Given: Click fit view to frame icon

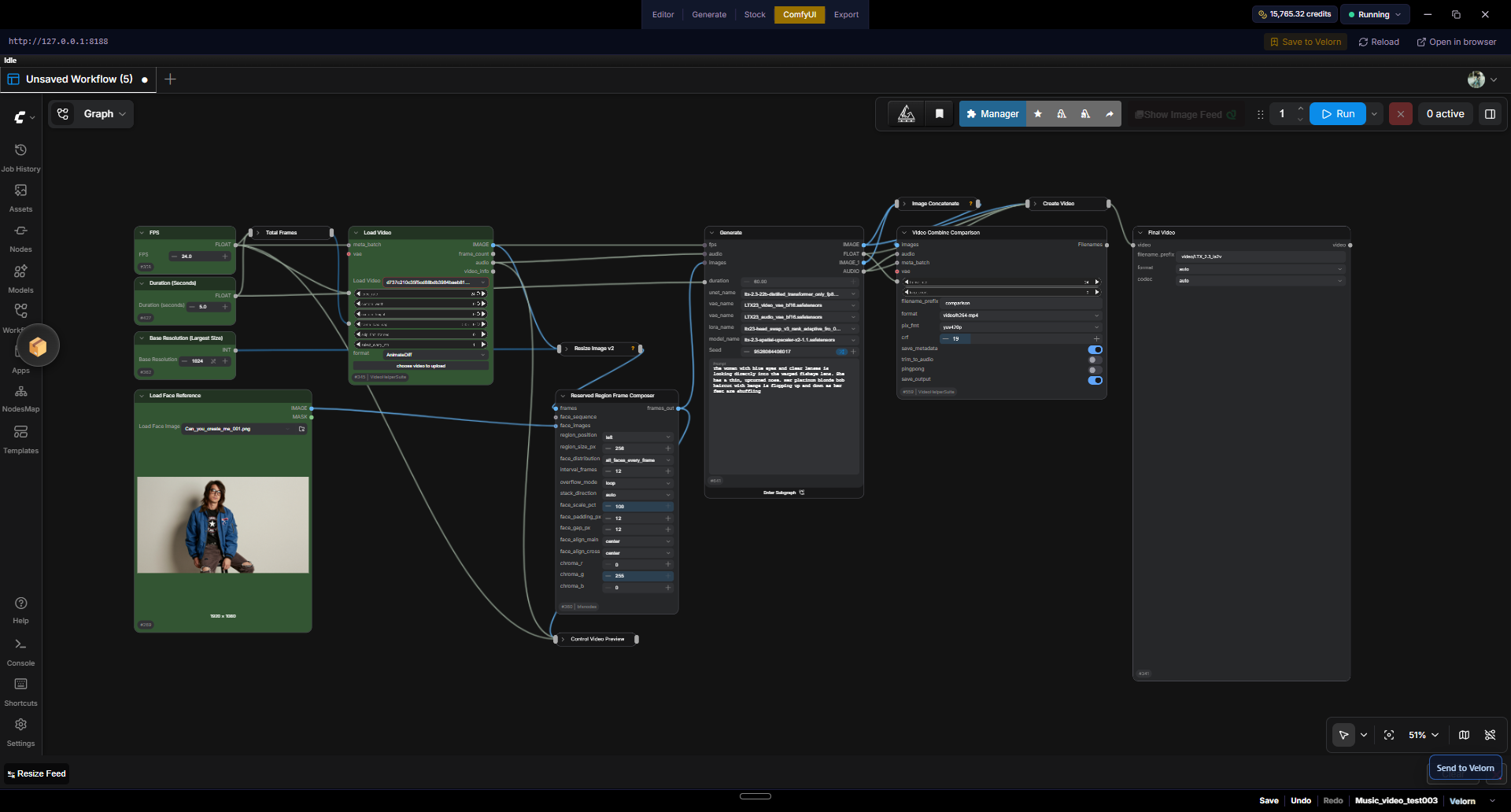Looking at the screenshot, I should point(1389,735).
